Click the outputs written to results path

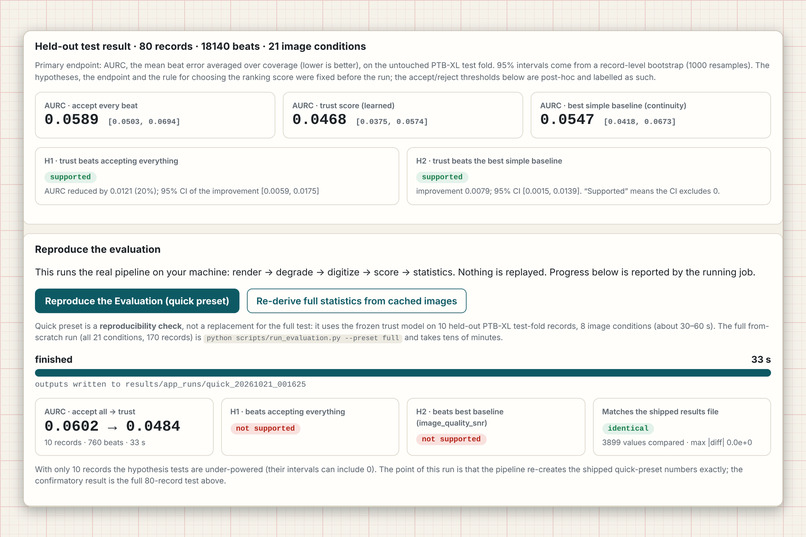(x=170, y=384)
